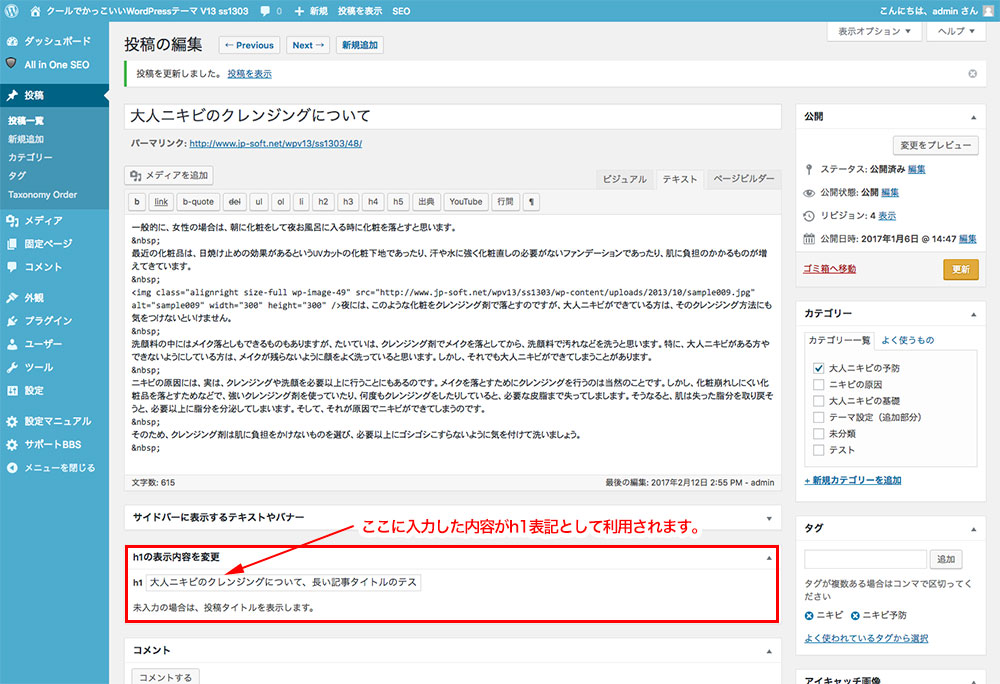Check the テーマ設定（追加部分） category

coord(819,418)
